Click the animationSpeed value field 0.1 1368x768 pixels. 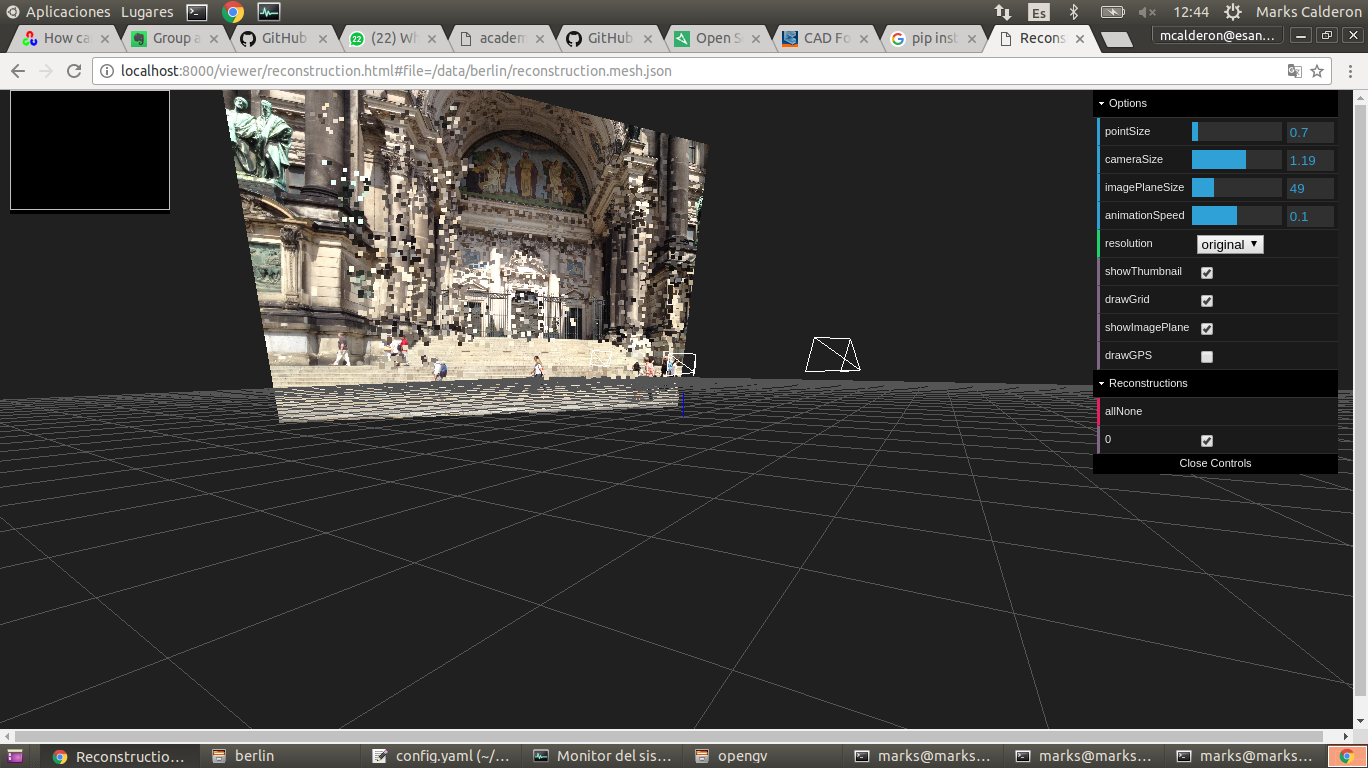coord(1310,216)
